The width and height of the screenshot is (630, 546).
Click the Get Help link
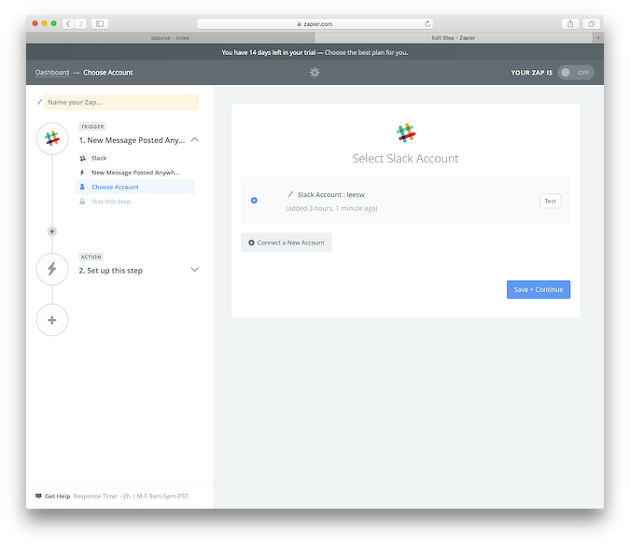pos(57,496)
